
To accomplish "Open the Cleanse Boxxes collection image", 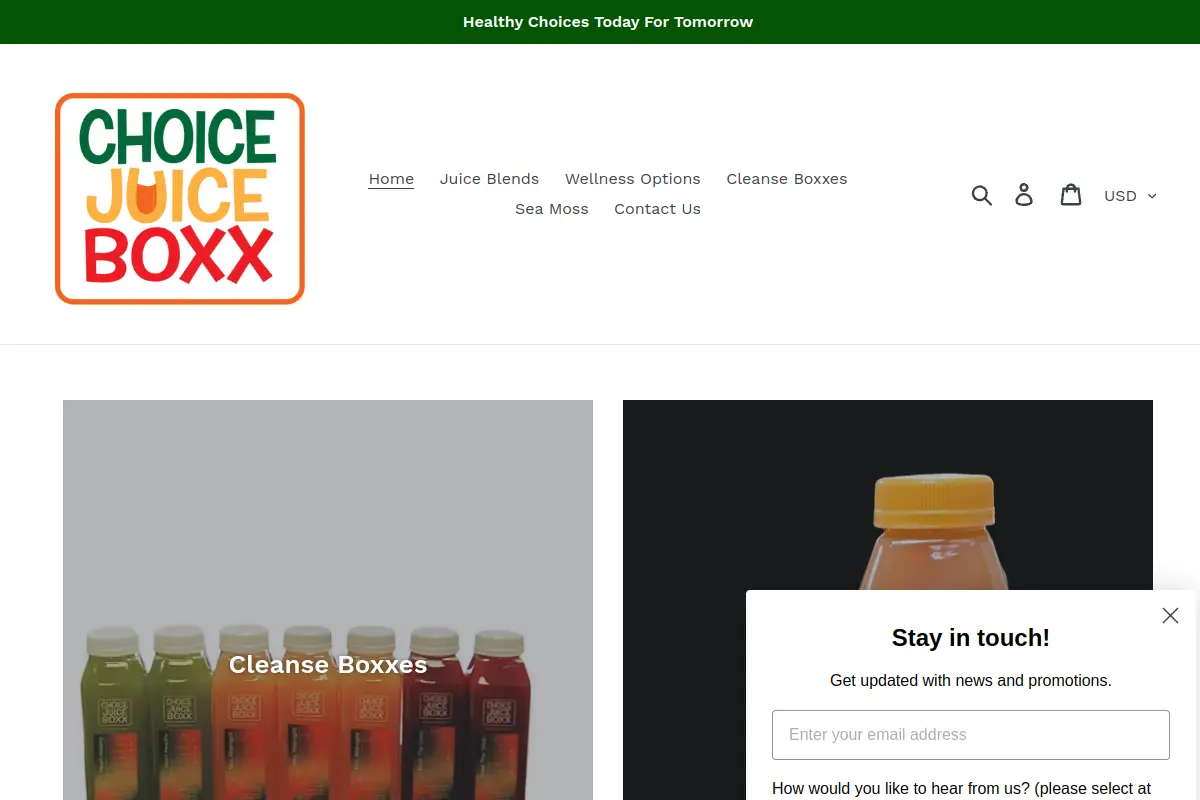I will [x=328, y=600].
